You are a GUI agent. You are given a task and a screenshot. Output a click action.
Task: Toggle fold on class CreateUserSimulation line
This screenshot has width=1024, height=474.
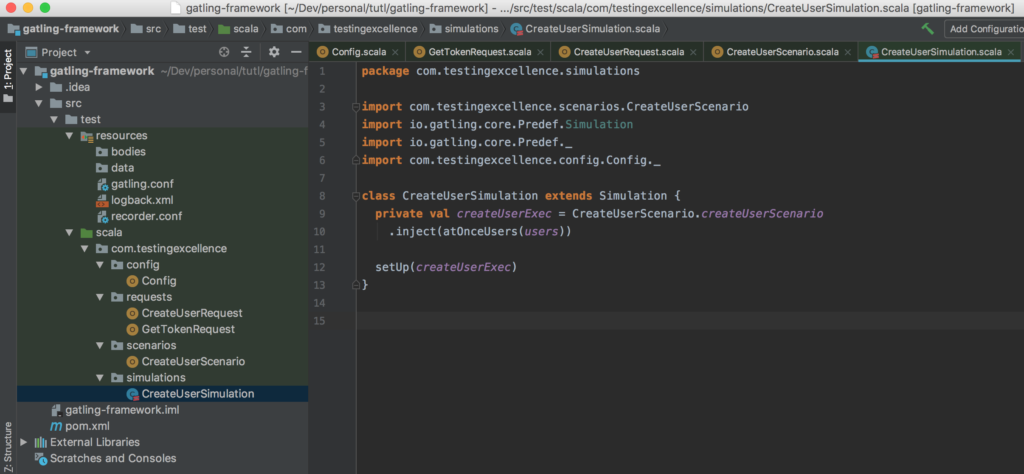point(355,196)
